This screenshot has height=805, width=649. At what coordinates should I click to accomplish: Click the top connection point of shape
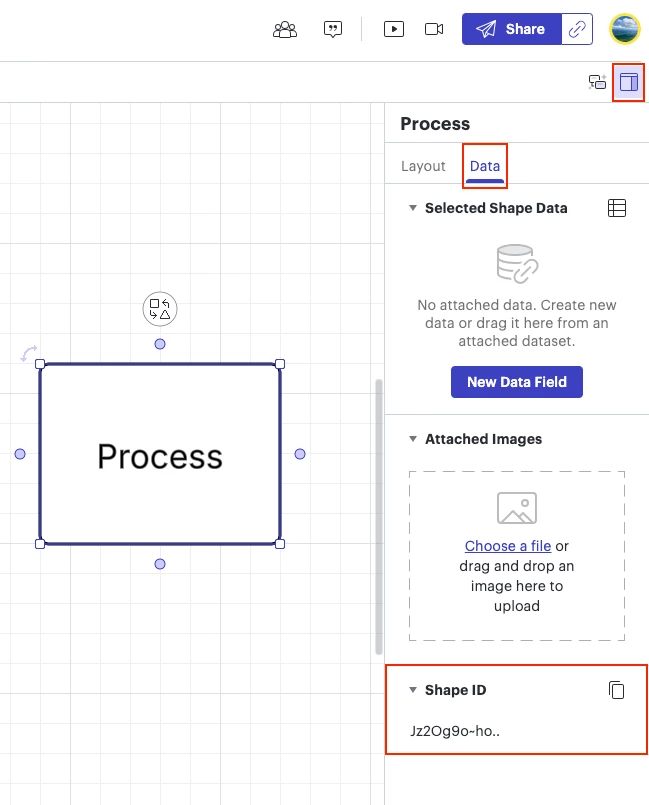click(160, 344)
